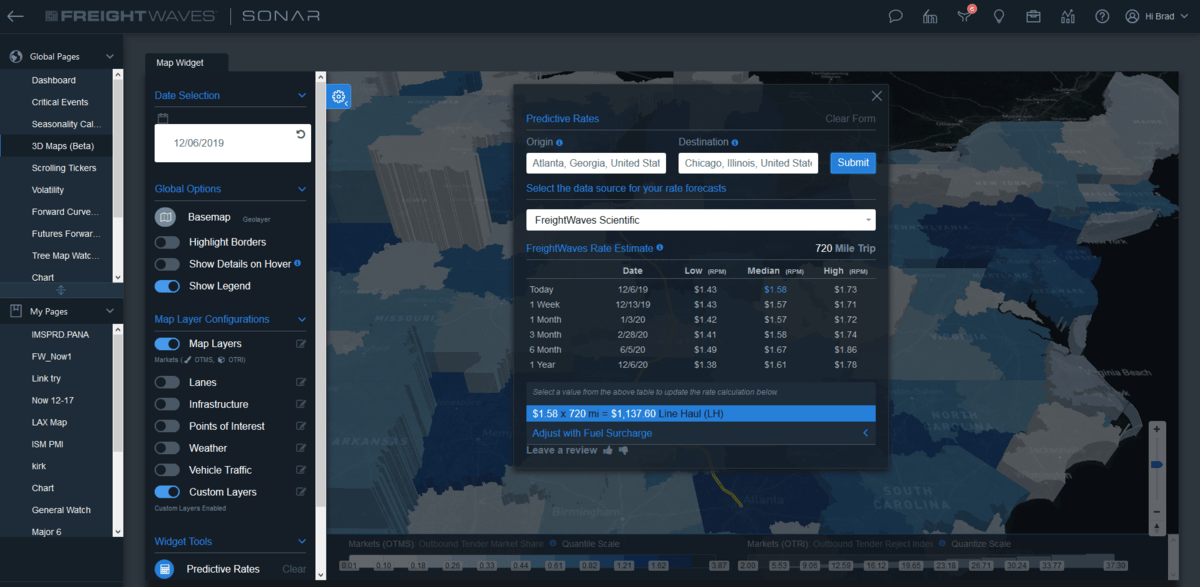
Task: Click the map zoom slider handle
Action: [1157, 465]
